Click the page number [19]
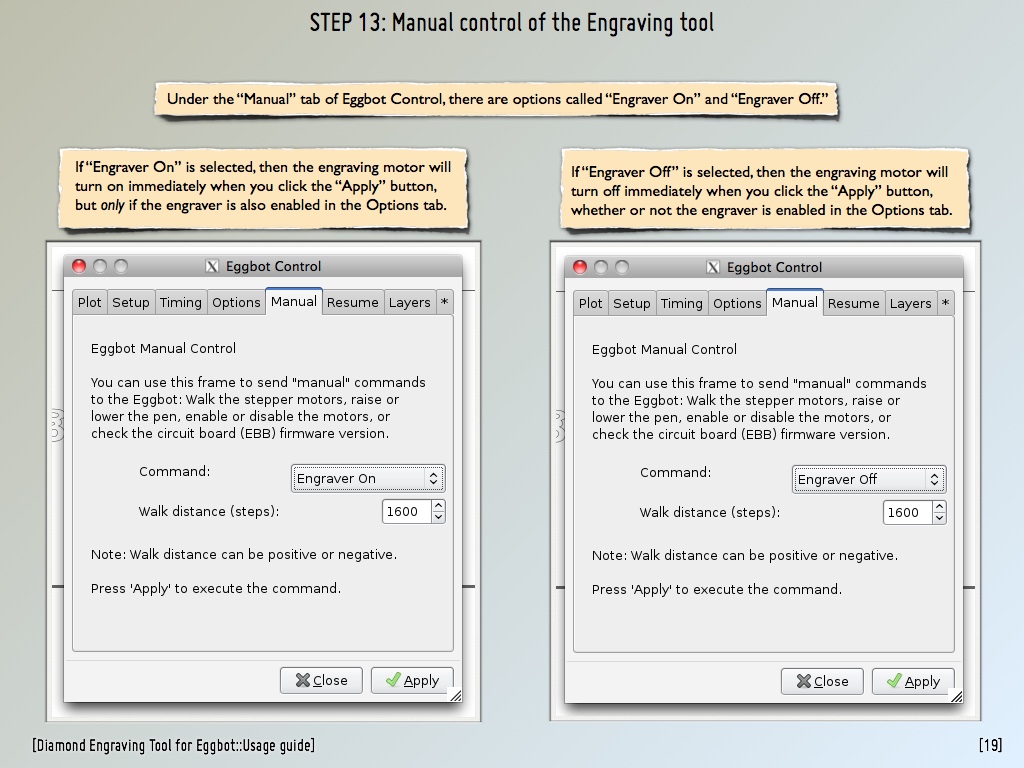Screen dimensions: 1024x768 tap(990, 745)
